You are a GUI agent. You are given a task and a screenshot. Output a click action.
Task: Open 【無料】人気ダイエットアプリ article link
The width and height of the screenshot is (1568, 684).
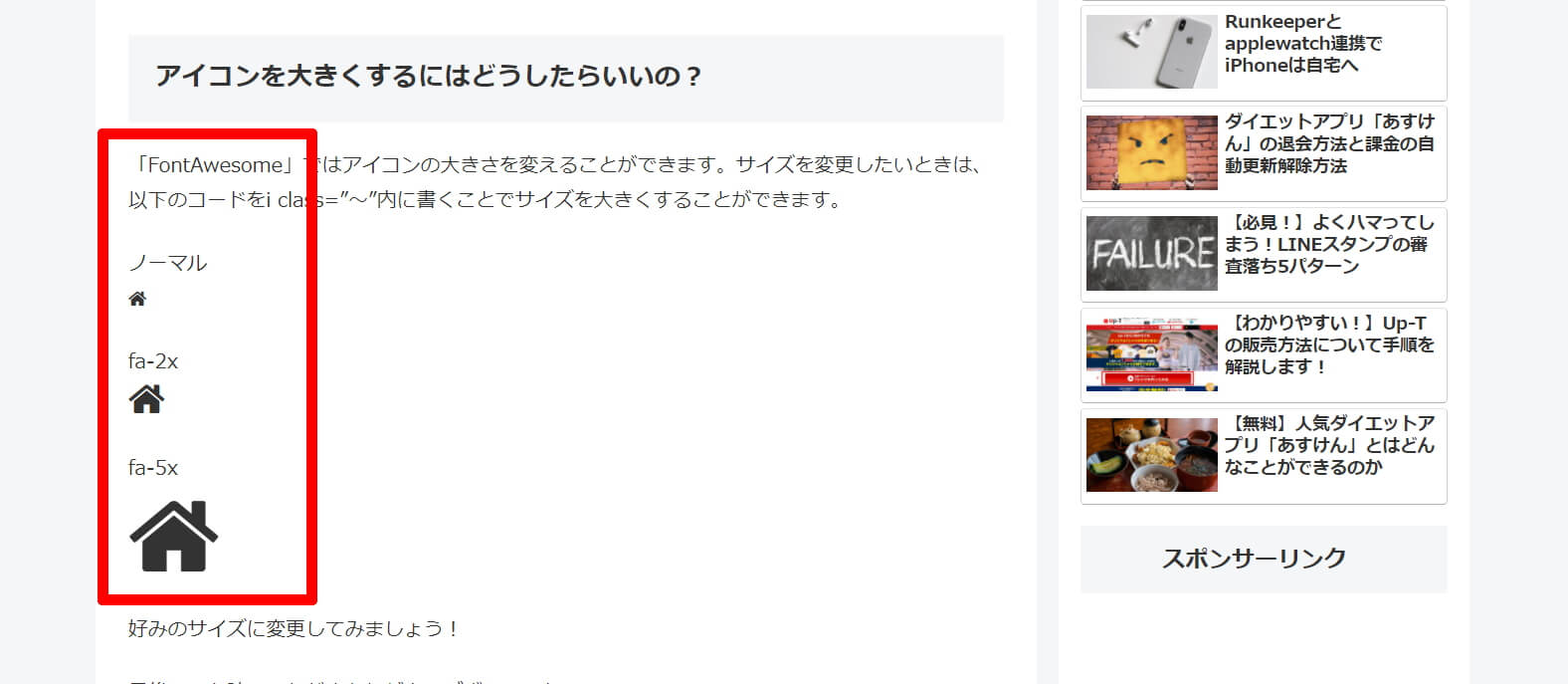pyautogui.click(x=1329, y=445)
